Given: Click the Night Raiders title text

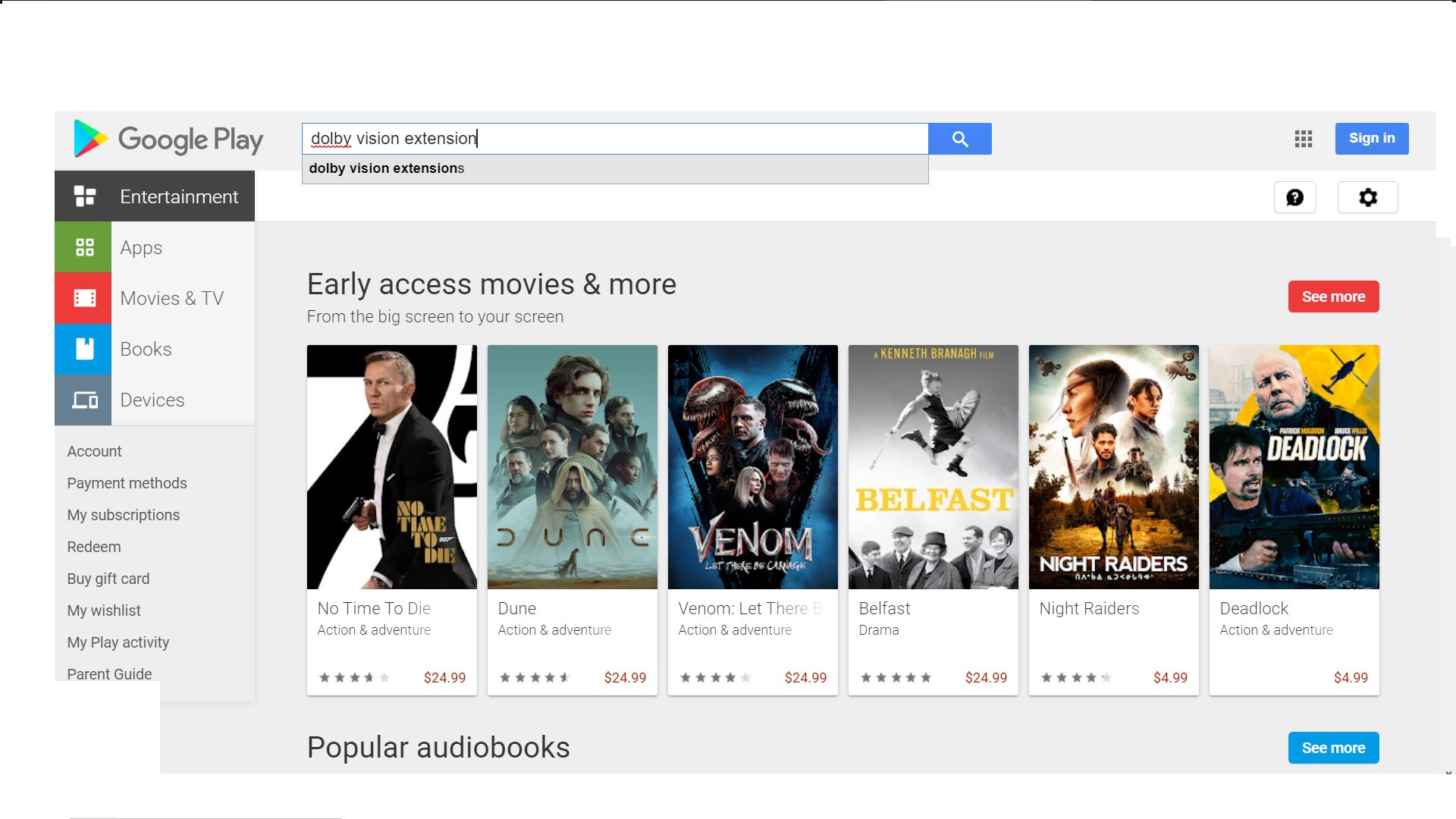Looking at the screenshot, I should point(1089,608).
